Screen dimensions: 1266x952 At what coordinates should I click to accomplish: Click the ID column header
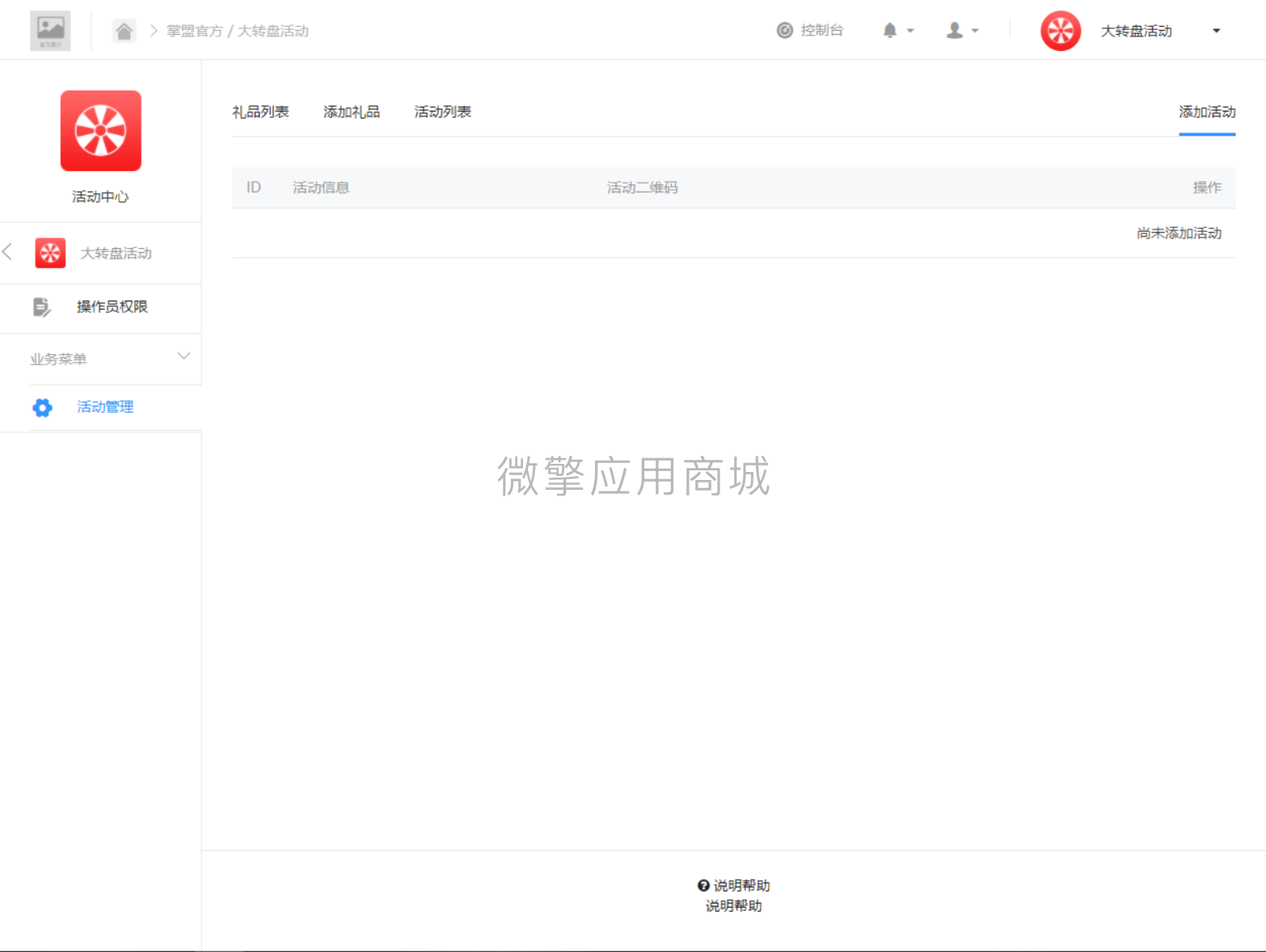[254, 187]
